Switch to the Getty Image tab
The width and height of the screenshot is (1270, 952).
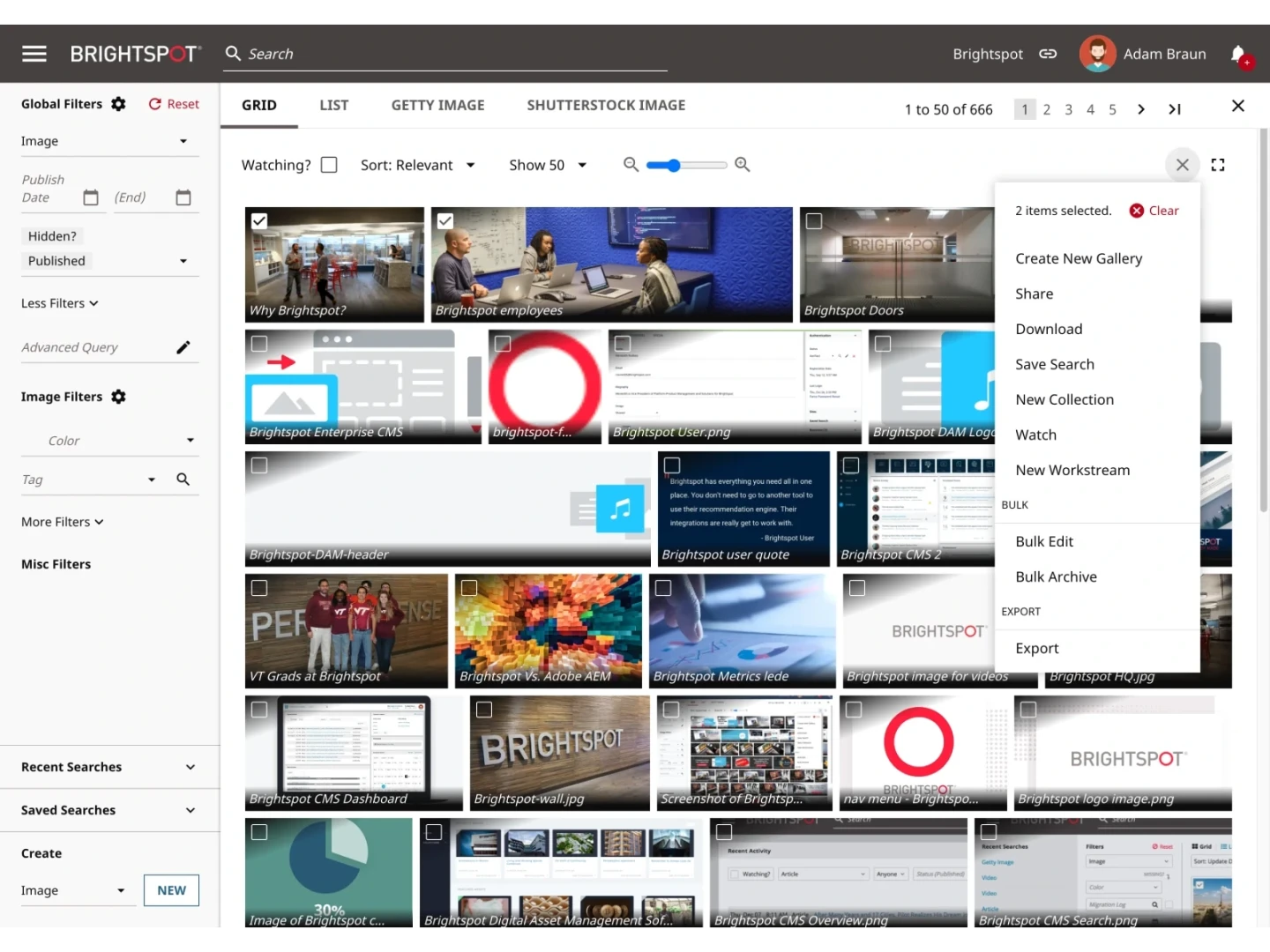437,105
